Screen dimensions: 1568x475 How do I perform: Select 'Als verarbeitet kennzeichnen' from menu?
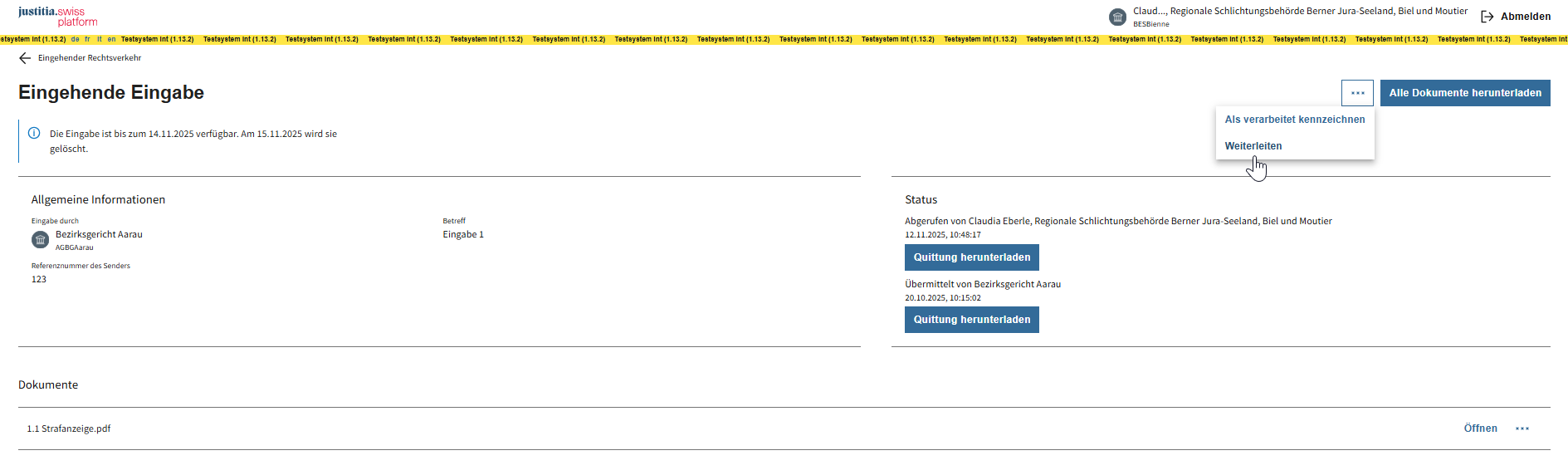1294,120
